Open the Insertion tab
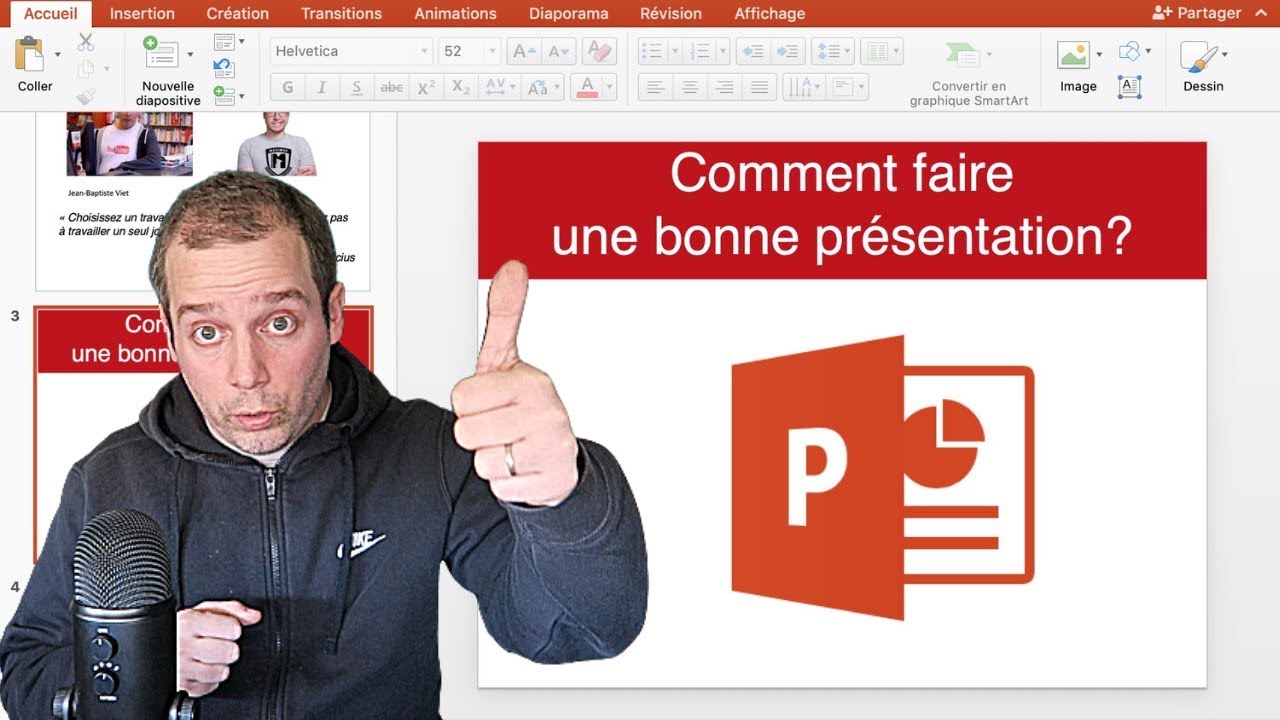 click(142, 13)
